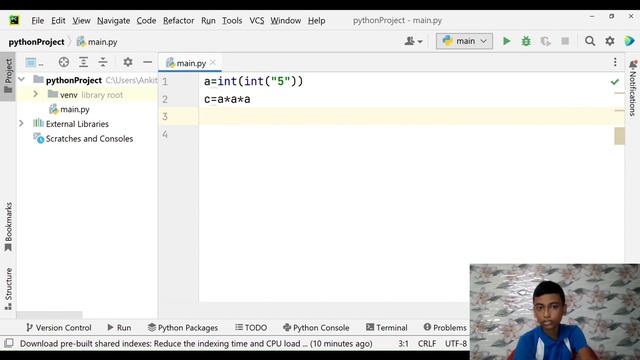The image size is (640, 360).
Task: Open Project view selector dropdown
Action: coord(34,62)
